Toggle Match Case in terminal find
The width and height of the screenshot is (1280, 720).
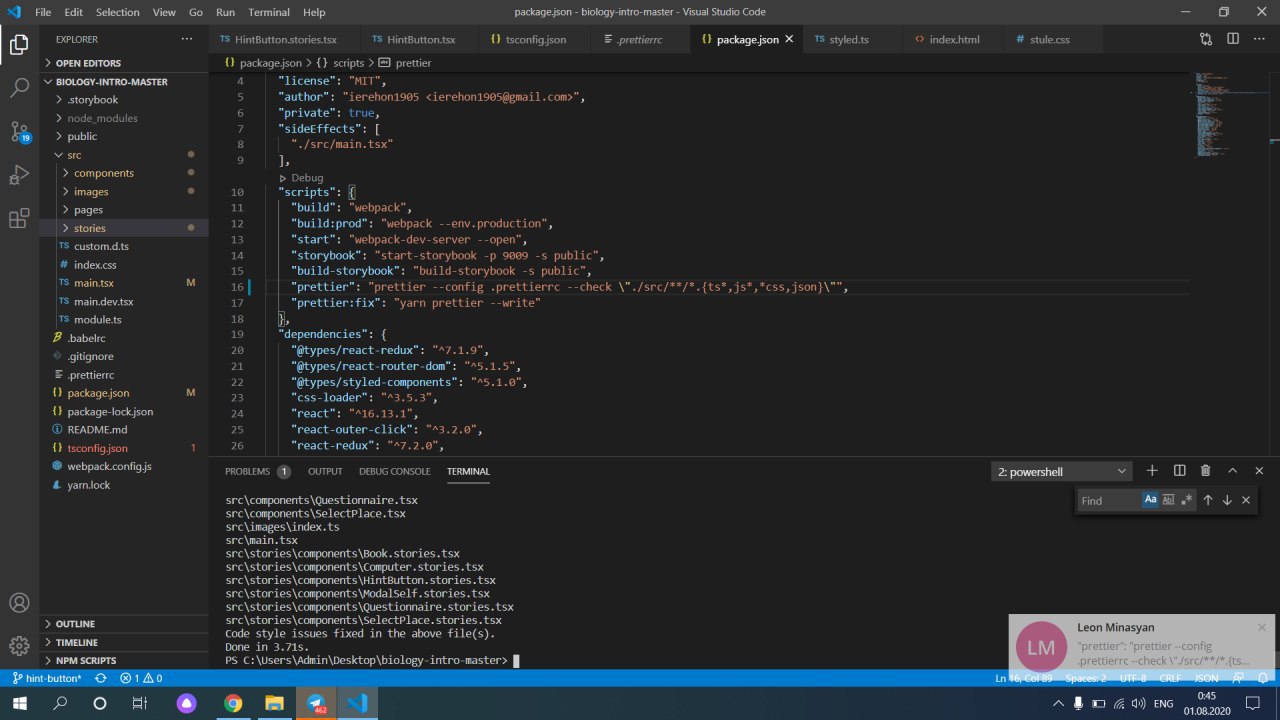coord(1150,500)
